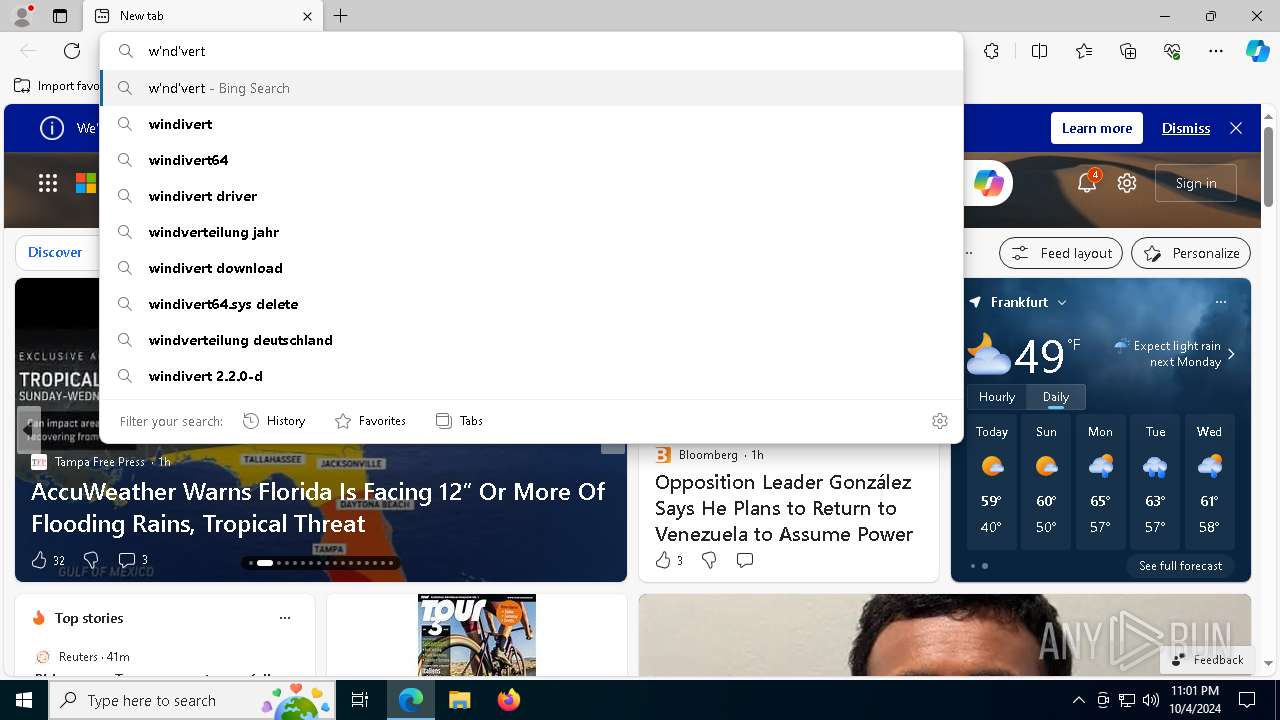1280x720 pixels.
Task: Select the Discover feed tab
Action: click(55, 252)
